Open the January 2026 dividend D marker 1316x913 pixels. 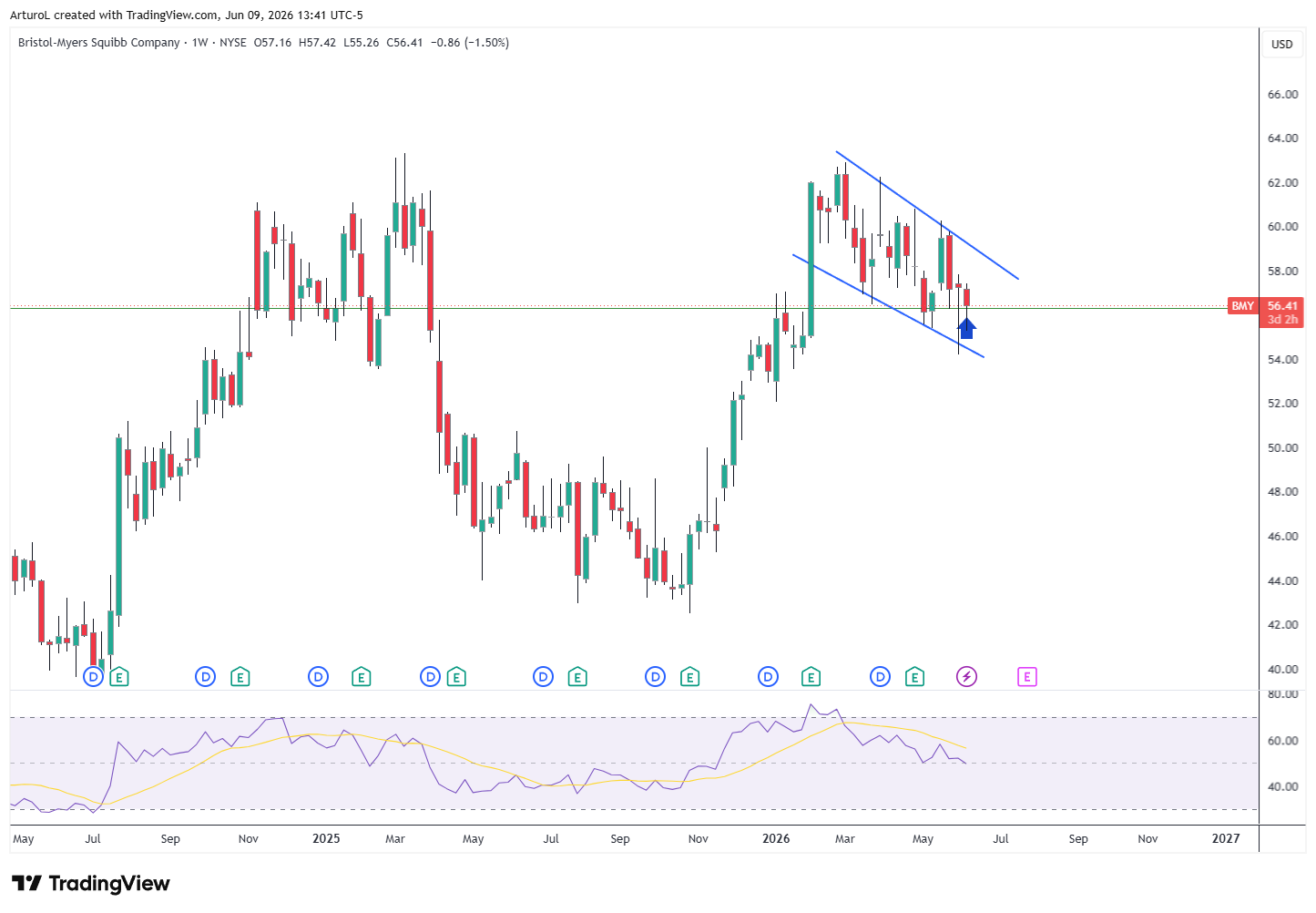pos(768,677)
